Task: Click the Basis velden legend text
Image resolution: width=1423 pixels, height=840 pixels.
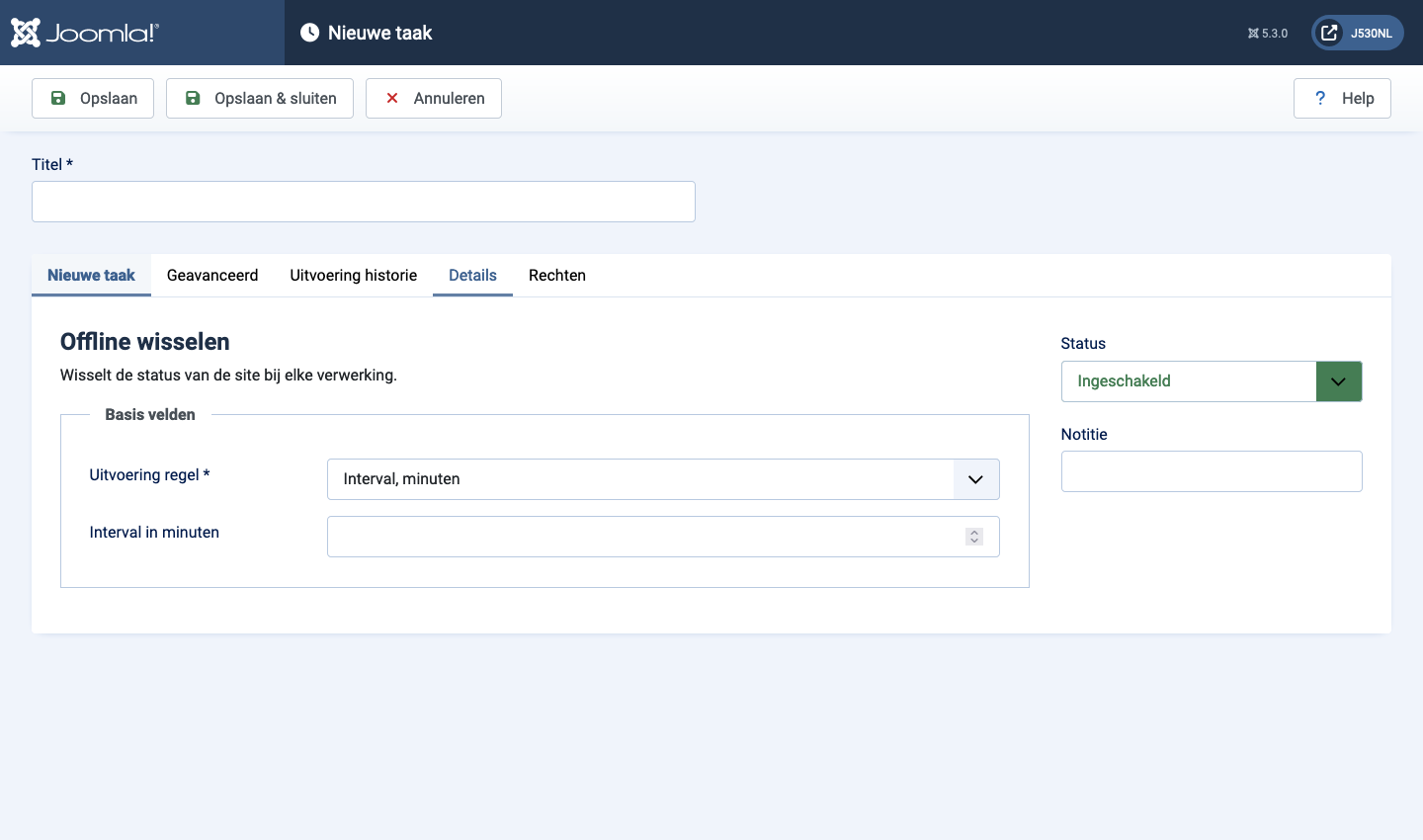Action: pos(150,415)
